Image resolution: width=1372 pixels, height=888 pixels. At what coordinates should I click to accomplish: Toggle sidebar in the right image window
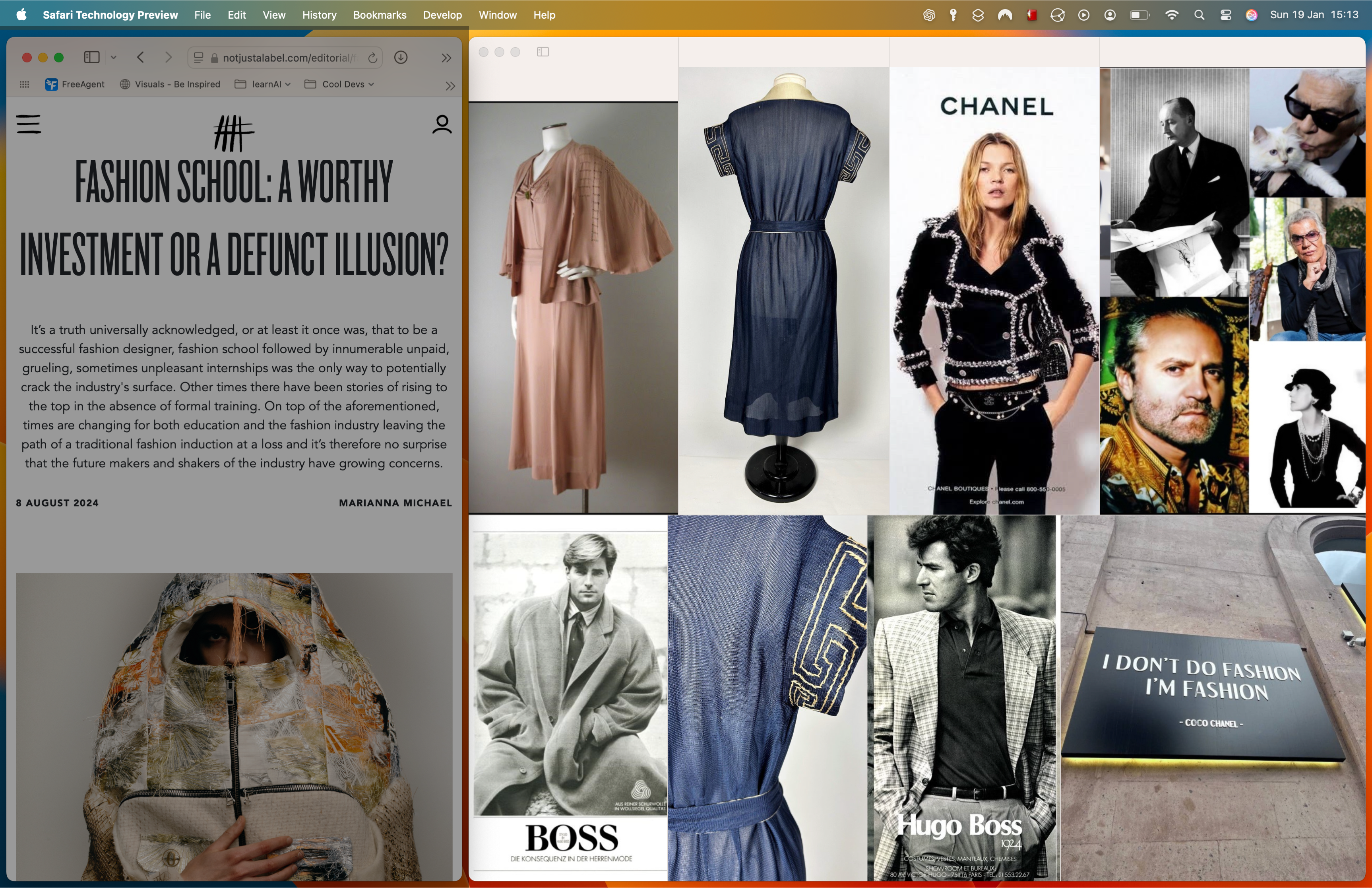[543, 52]
